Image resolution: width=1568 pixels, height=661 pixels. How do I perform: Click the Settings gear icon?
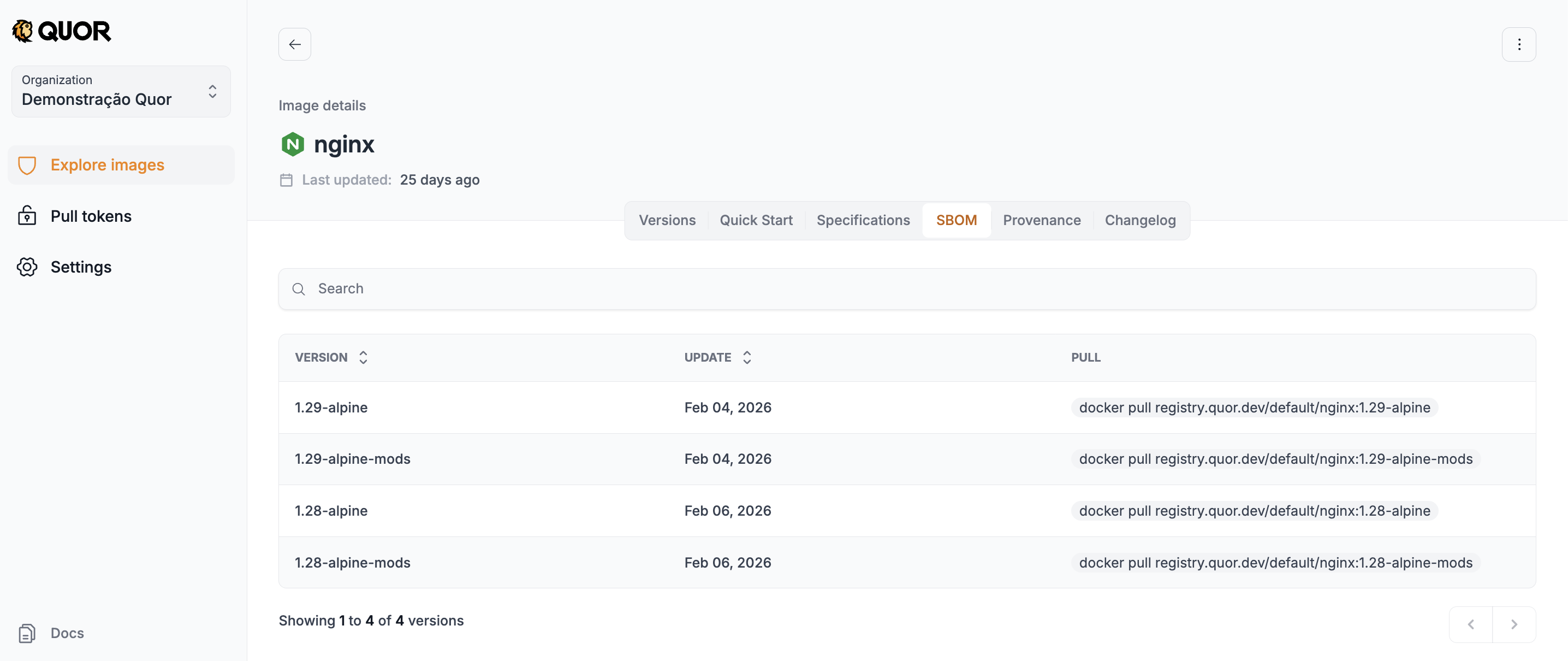pyautogui.click(x=27, y=267)
